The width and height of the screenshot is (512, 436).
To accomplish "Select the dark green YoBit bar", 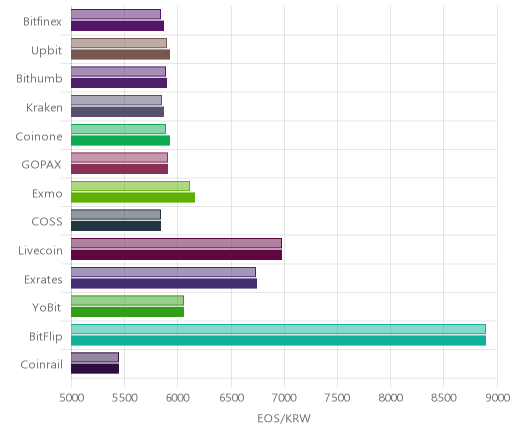I will tap(127, 312).
